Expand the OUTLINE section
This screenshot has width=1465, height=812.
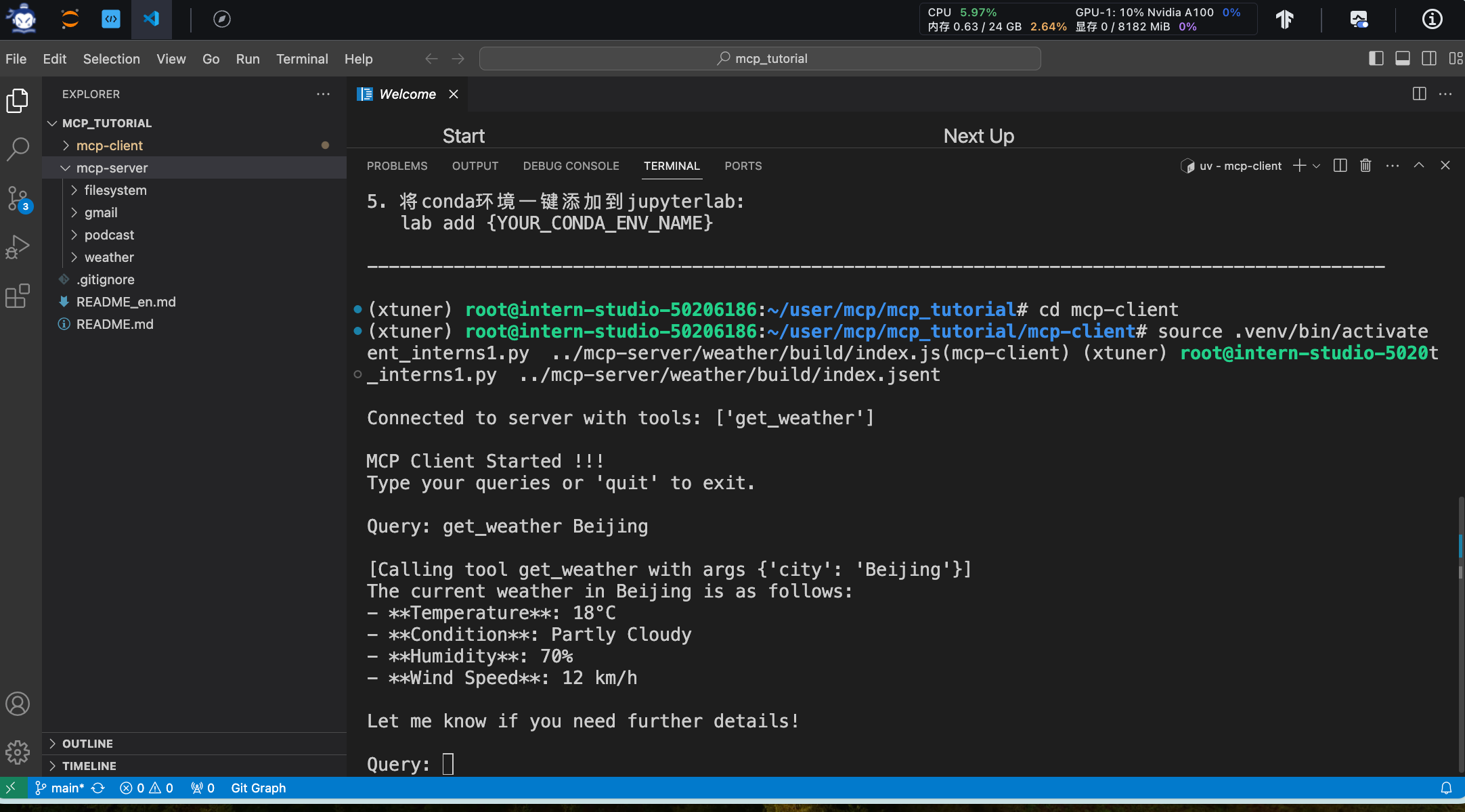point(88,744)
